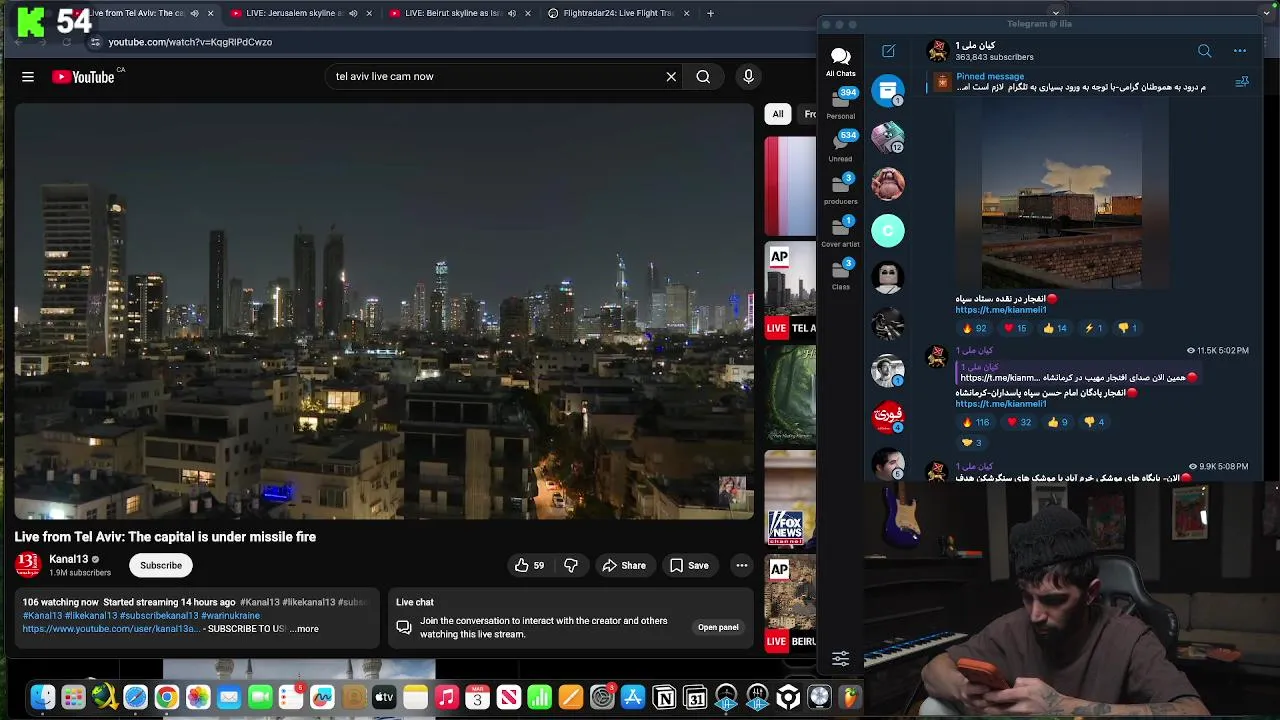Open the AP LIVE BEIRUT recommended thumbnail
The image size is (1280, 720).
[x=790, y=603]
